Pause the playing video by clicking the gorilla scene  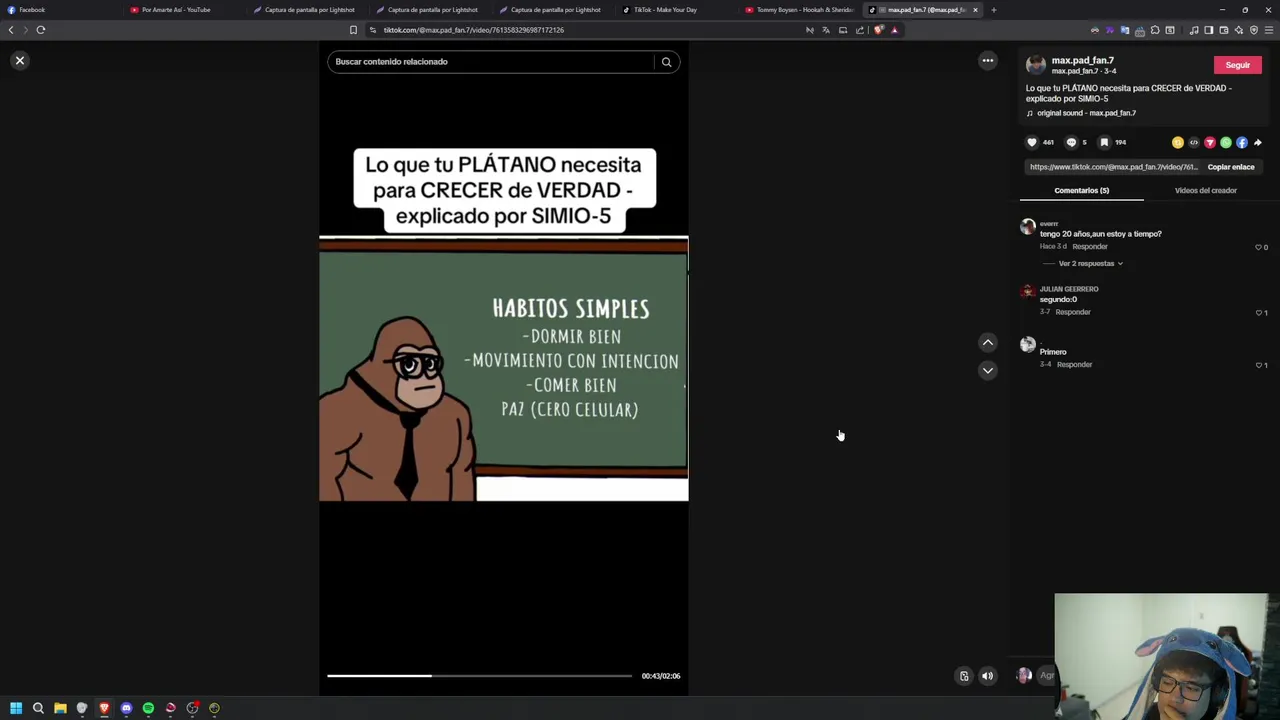(503, 370)
